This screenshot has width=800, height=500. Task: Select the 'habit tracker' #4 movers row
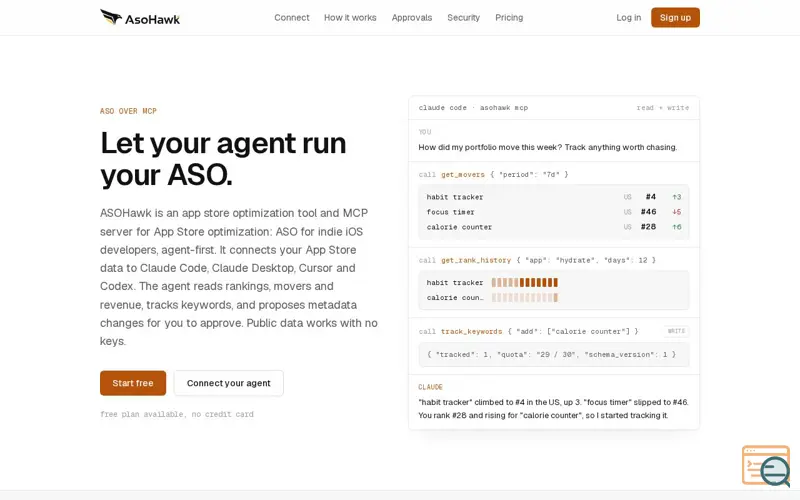click(554, 197)
